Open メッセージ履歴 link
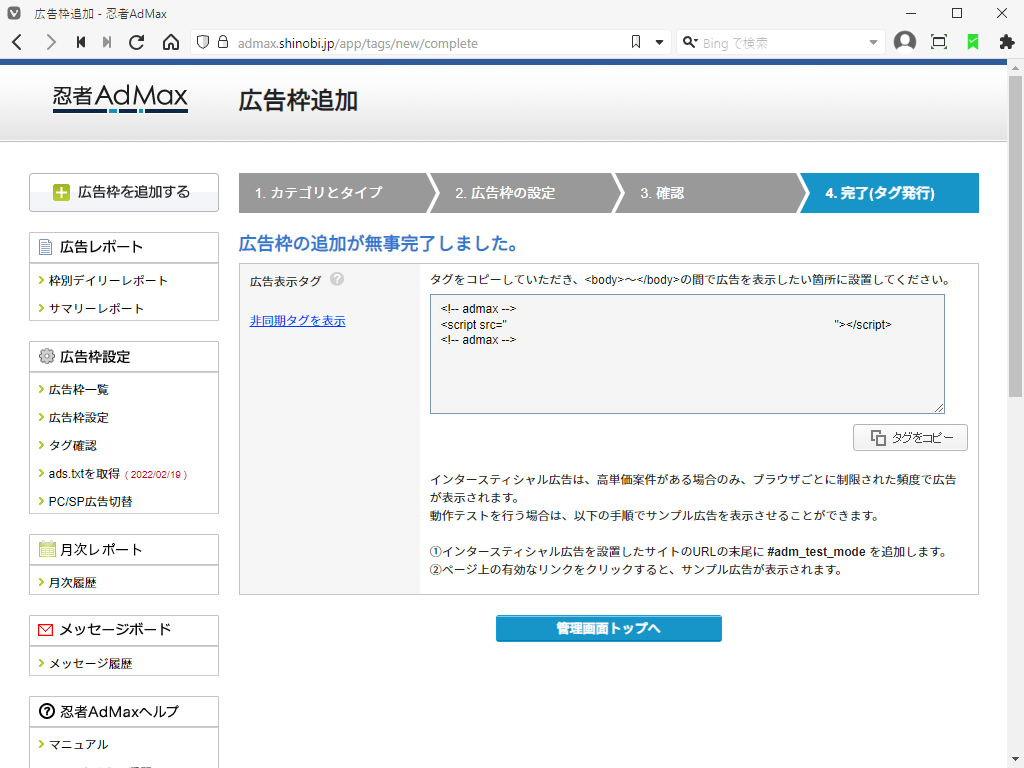1024x768 pixels. (x=91, y=664)
